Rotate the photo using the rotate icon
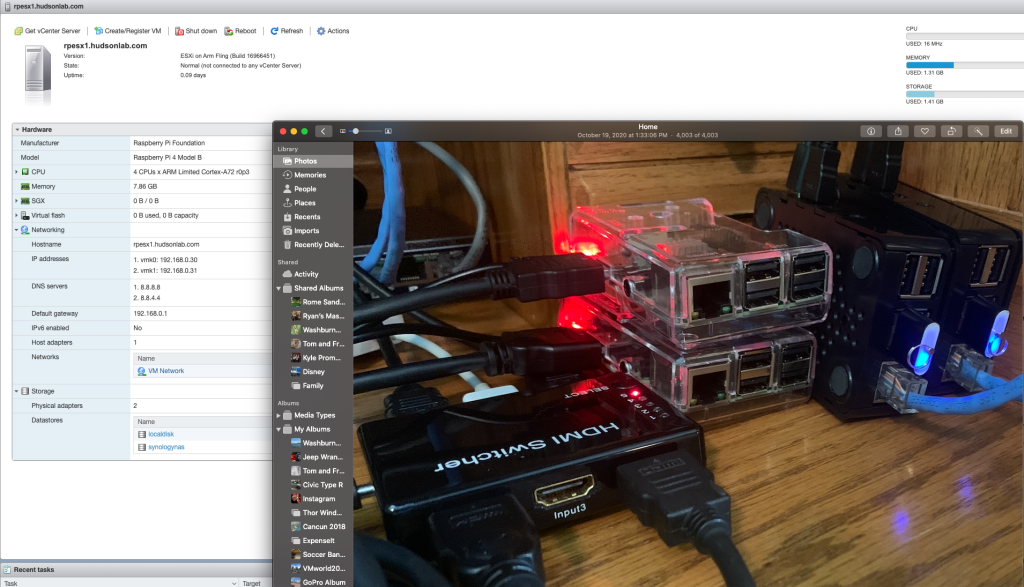1024x587 pixels. click(950, 131)
